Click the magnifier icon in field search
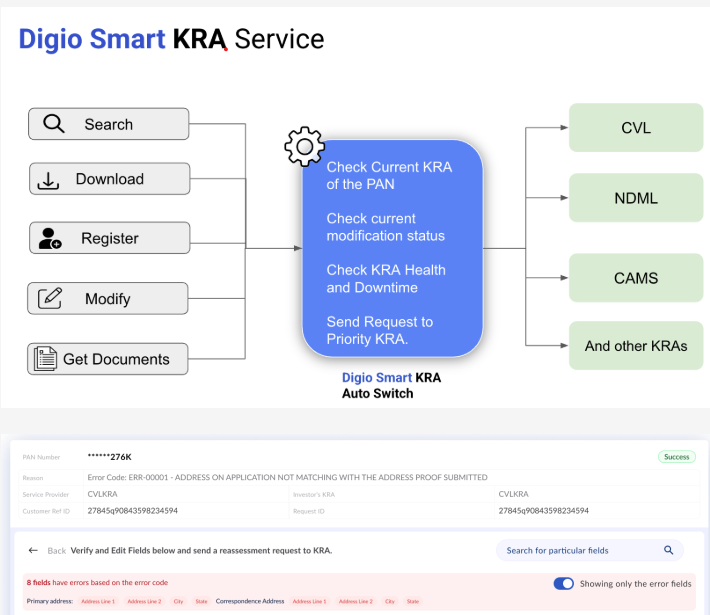Image resolution: width=710 pixels, height=615 pixels. [669, 550]
